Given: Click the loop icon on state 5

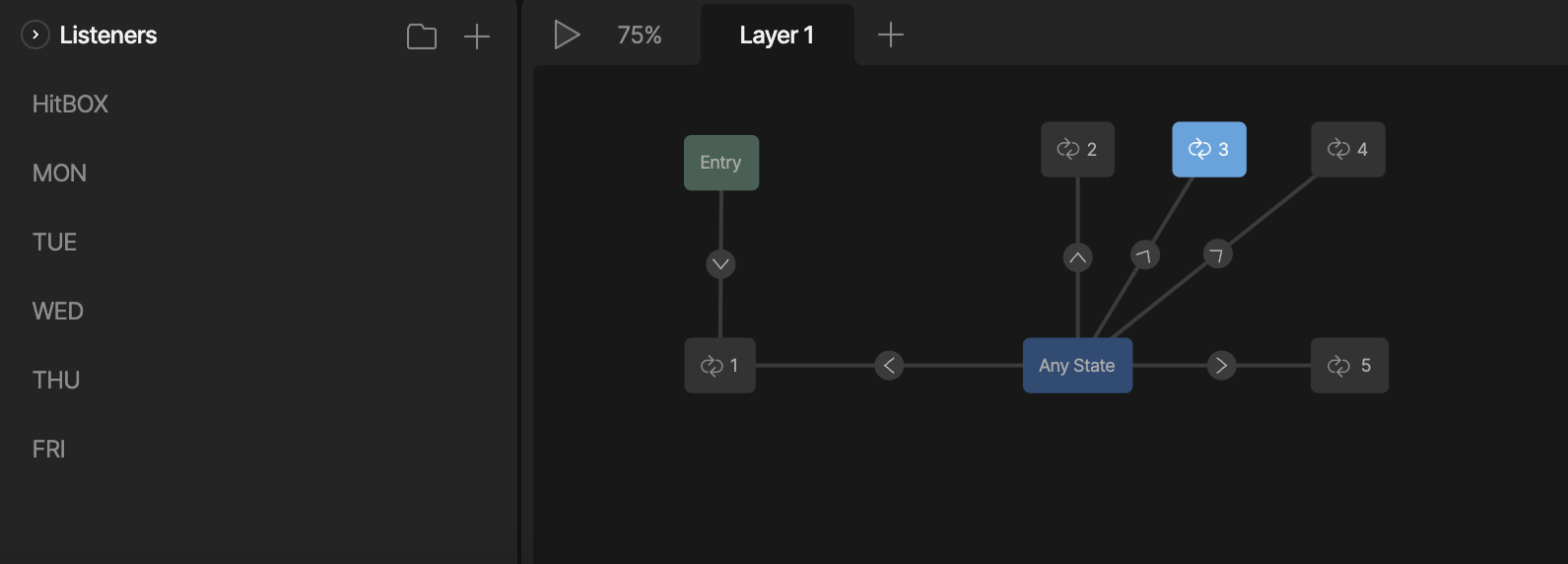Looking at the screenshot, I should pos(1338,366).
